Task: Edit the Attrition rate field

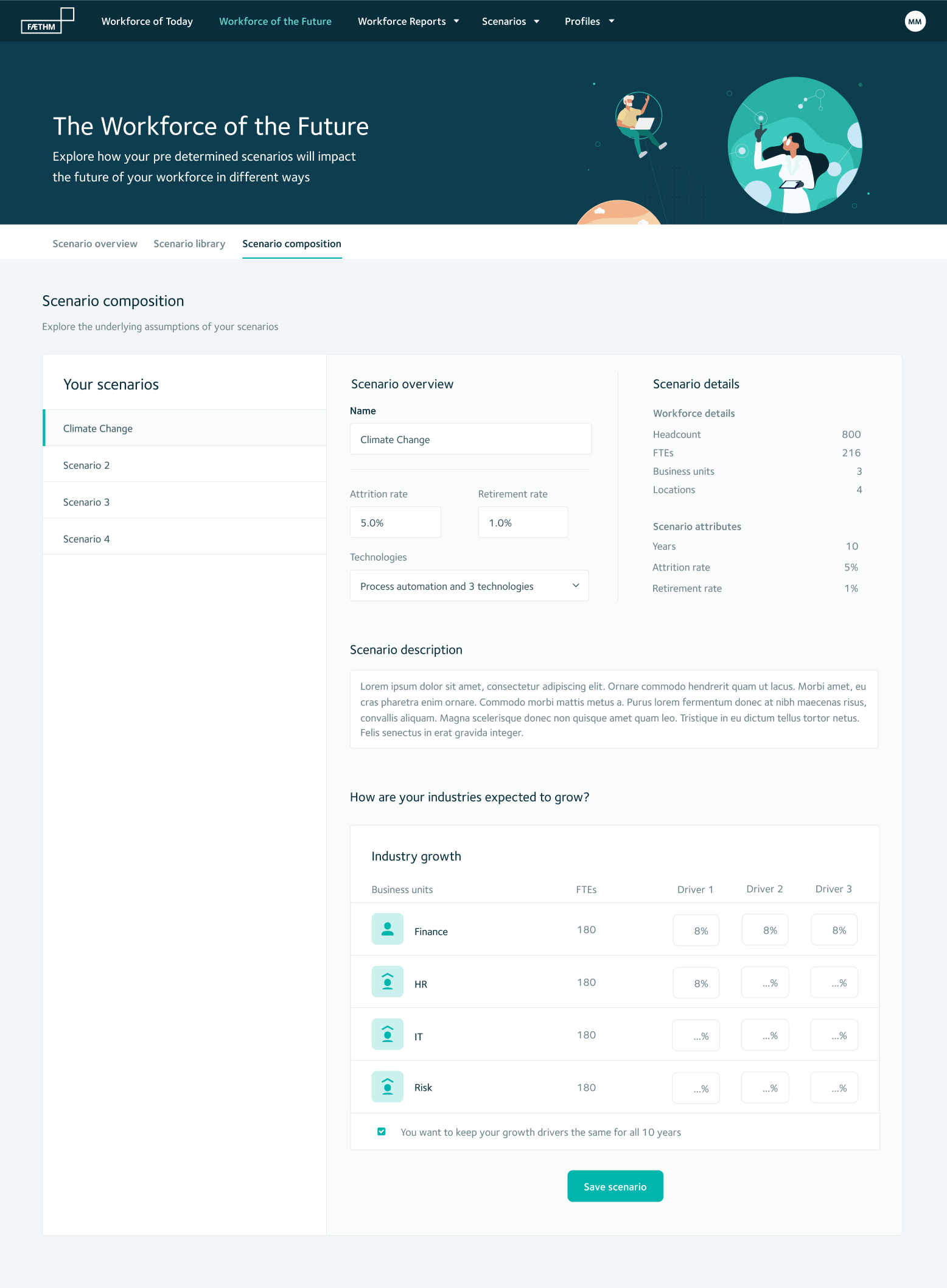Action: [x=395, y=523]
